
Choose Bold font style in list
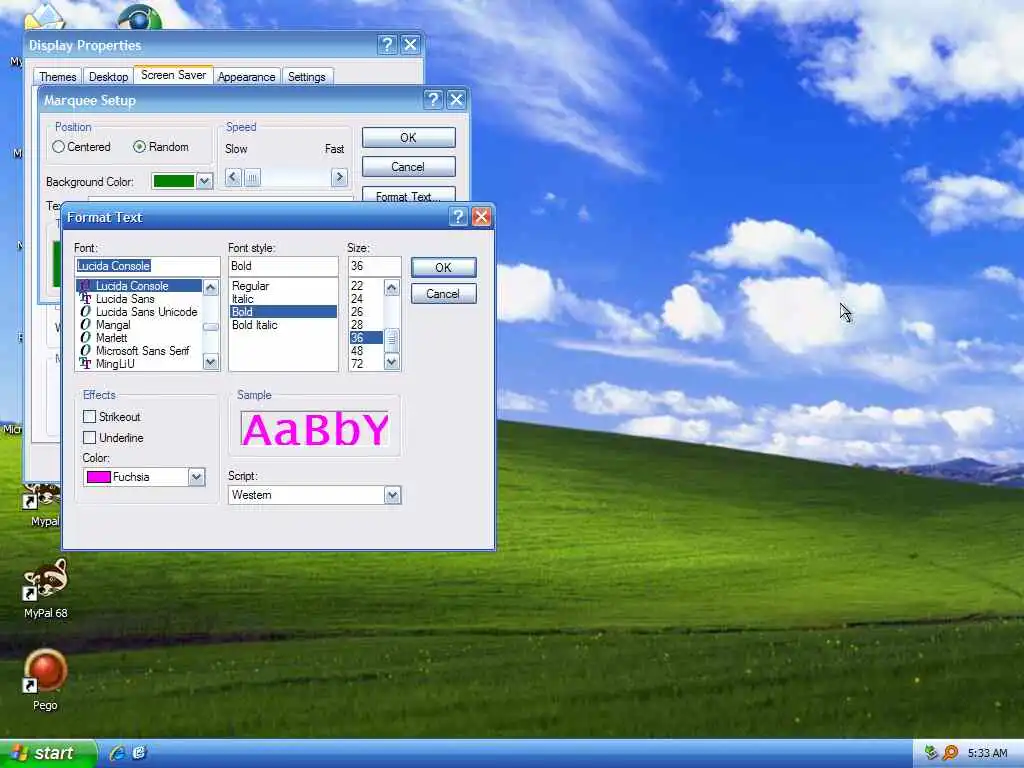tap(283, 312)
